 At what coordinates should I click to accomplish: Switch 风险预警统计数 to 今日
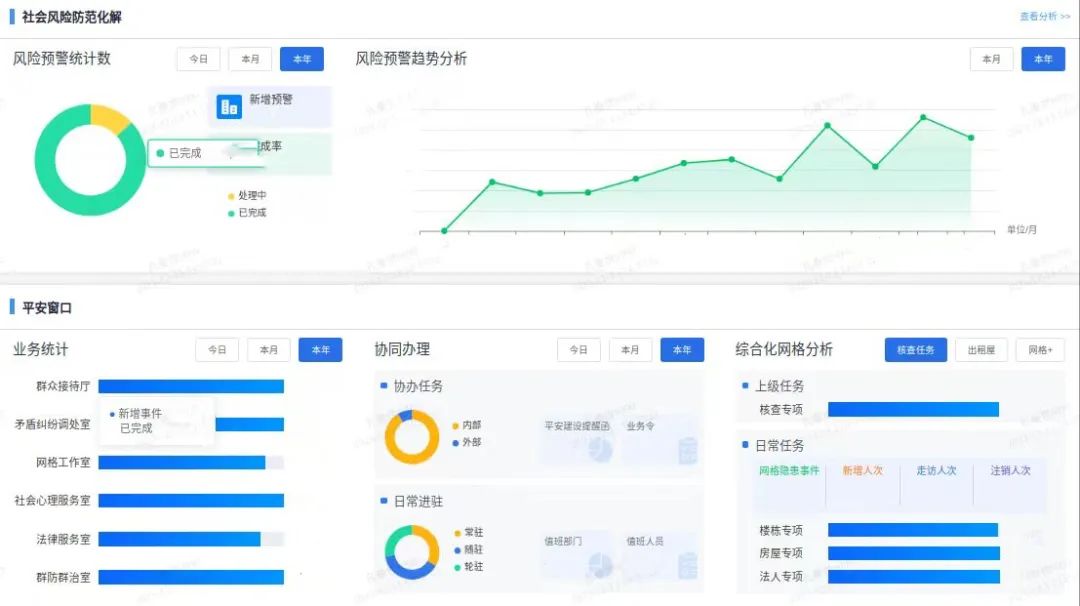198,59
